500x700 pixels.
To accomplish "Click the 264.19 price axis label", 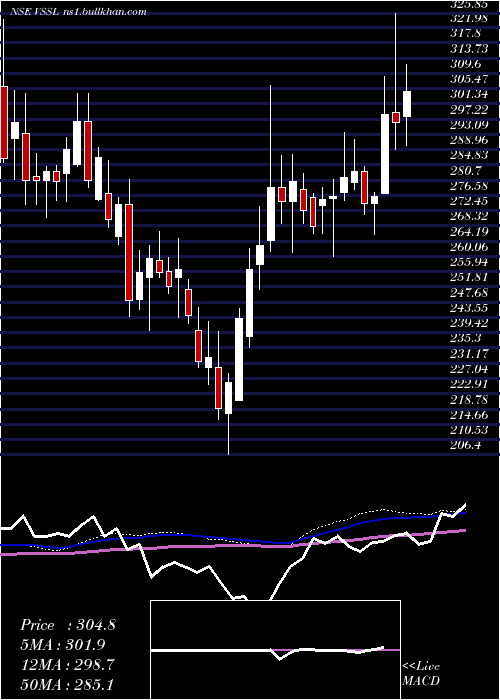I will coord(468,231).
